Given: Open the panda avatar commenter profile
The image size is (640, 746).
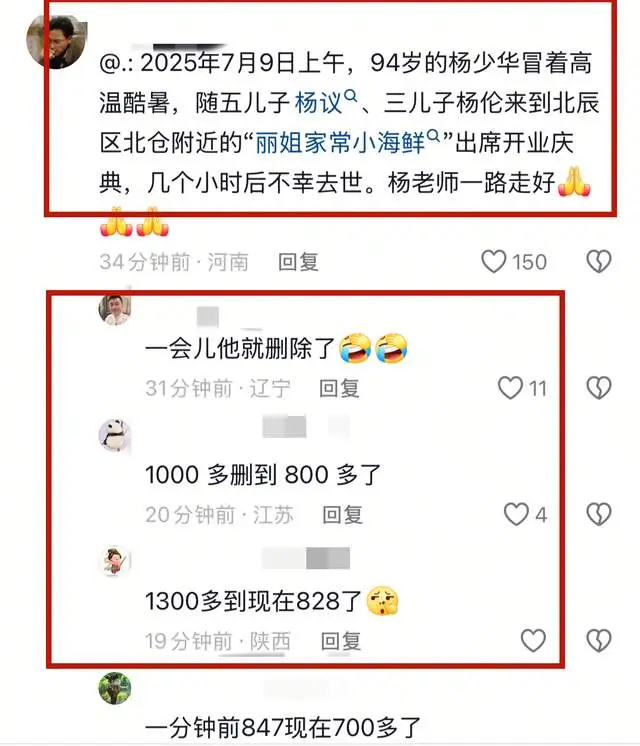Looking at the screenshot, I should click(x=114, y=435).
